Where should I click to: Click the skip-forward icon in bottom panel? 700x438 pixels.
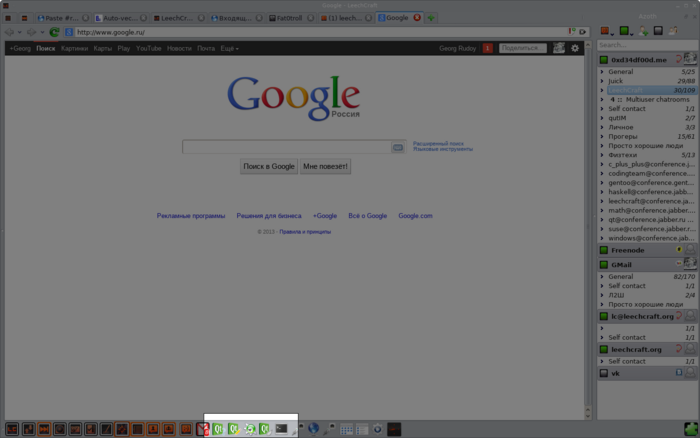click(44, 430)
